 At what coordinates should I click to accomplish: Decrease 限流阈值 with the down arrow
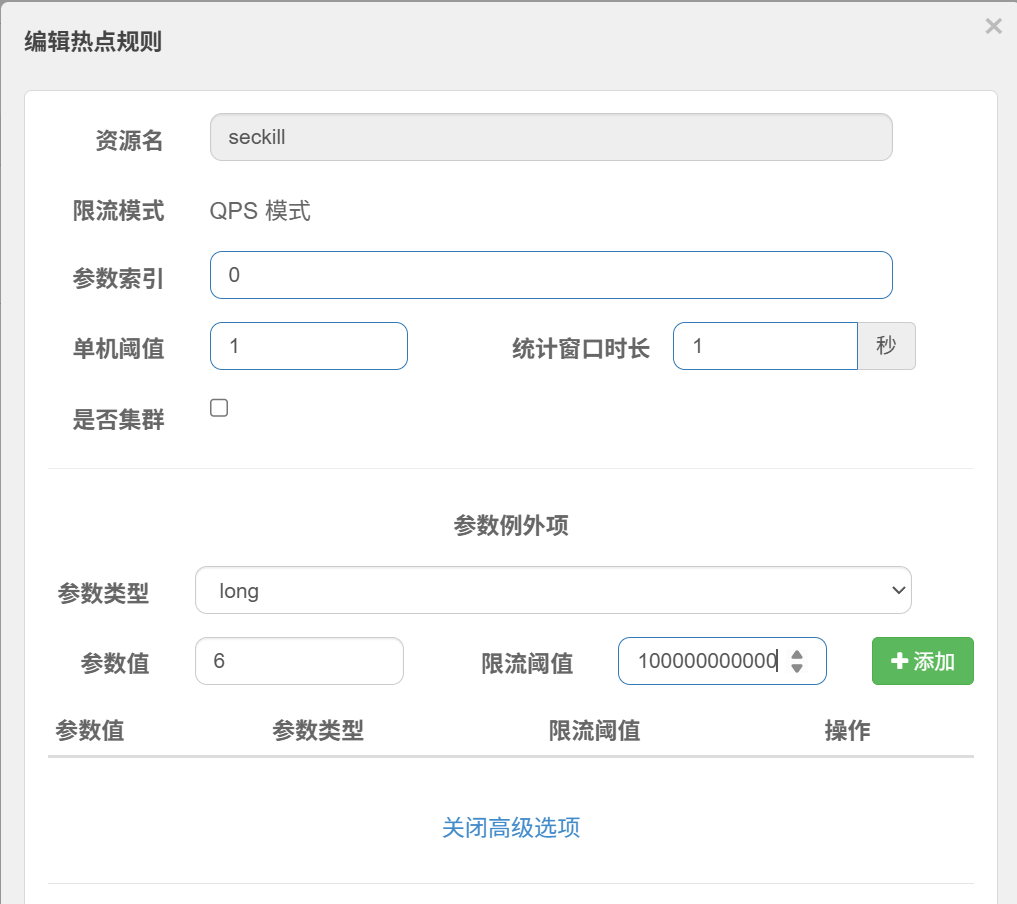coord(797,668)
